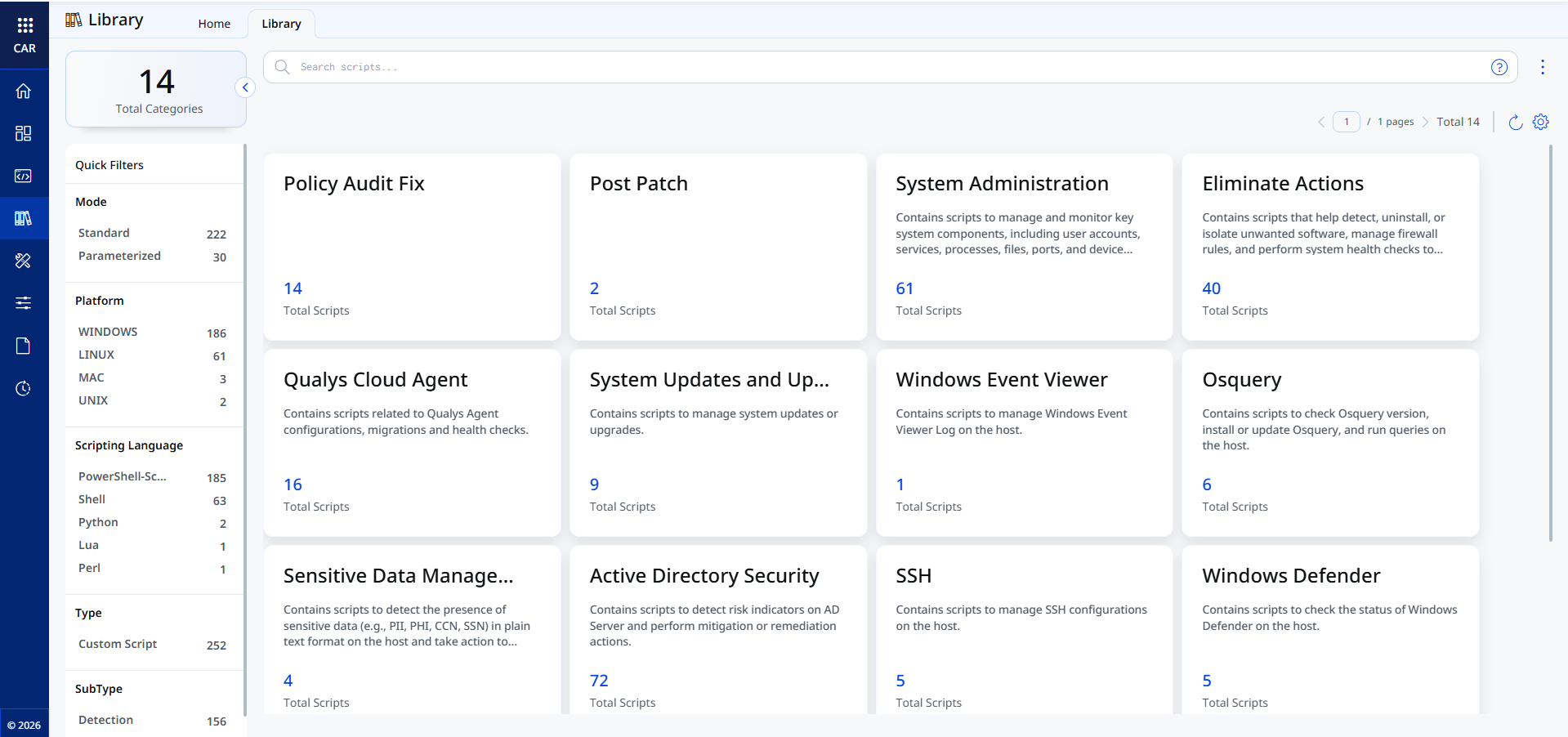Open the sliders configuration icon in sidebar
Image resolution: width=1568 pixels, height=737 pixels.
24,303
